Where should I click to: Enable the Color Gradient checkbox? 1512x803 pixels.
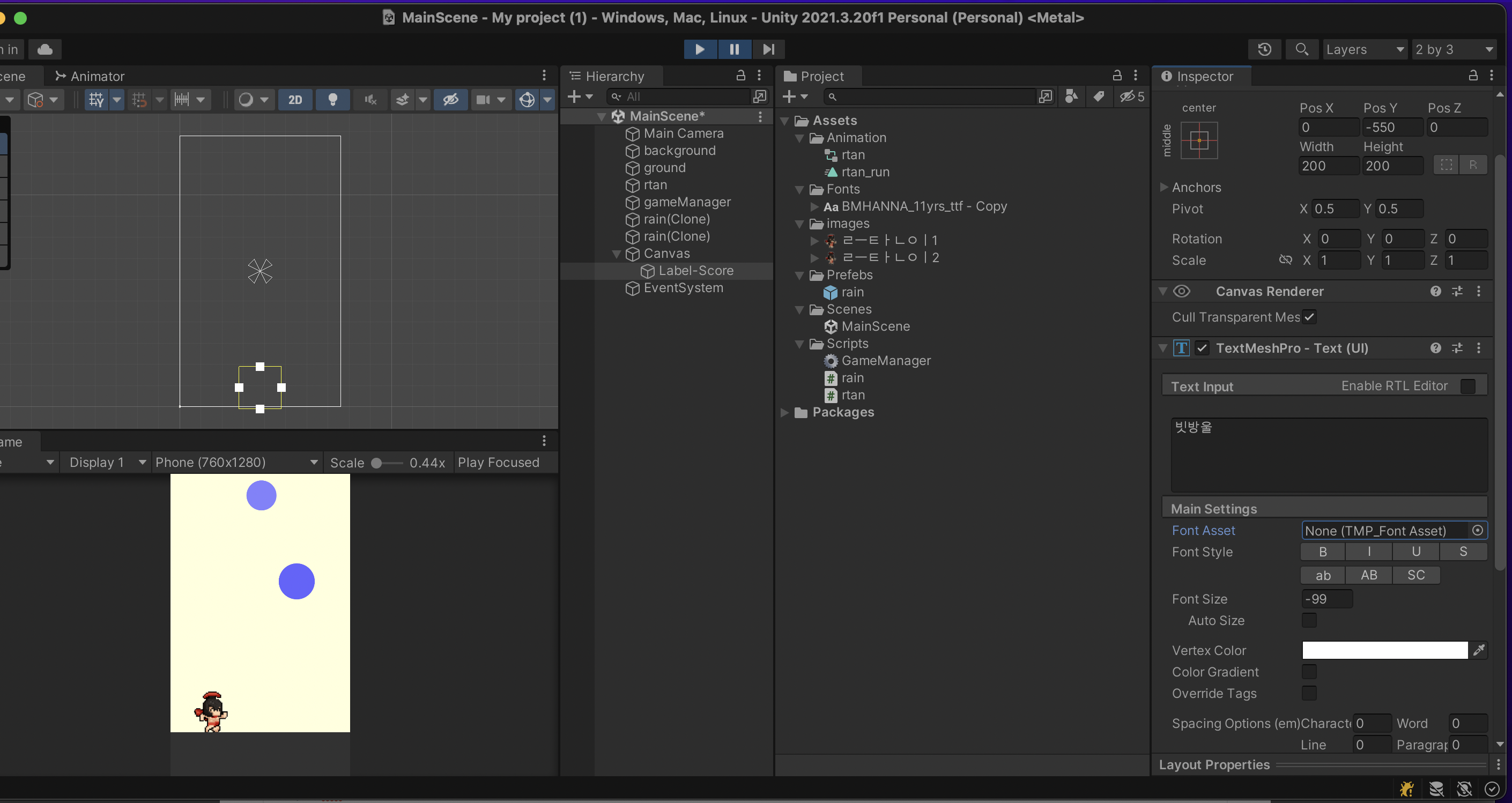click(1309, 672)
